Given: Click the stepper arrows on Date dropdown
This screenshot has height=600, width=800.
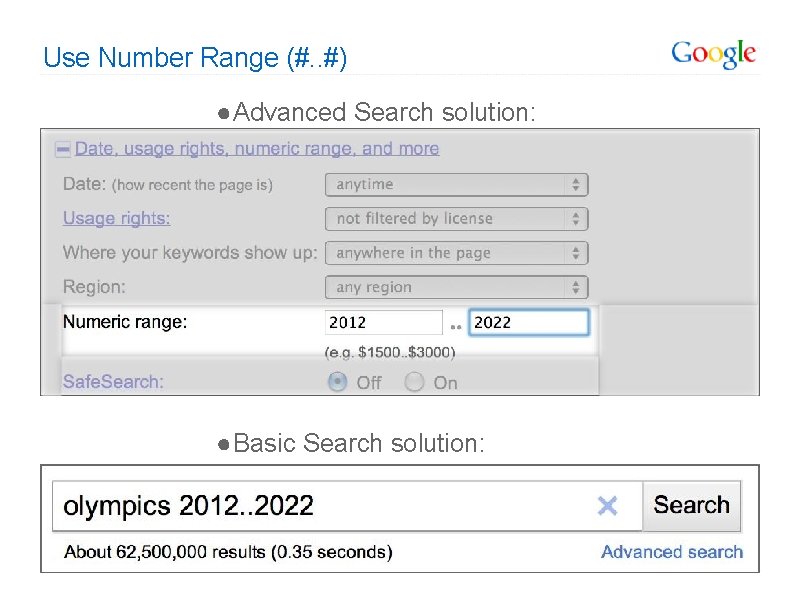Looking at the screenshot, I should [x=576, y=185].
